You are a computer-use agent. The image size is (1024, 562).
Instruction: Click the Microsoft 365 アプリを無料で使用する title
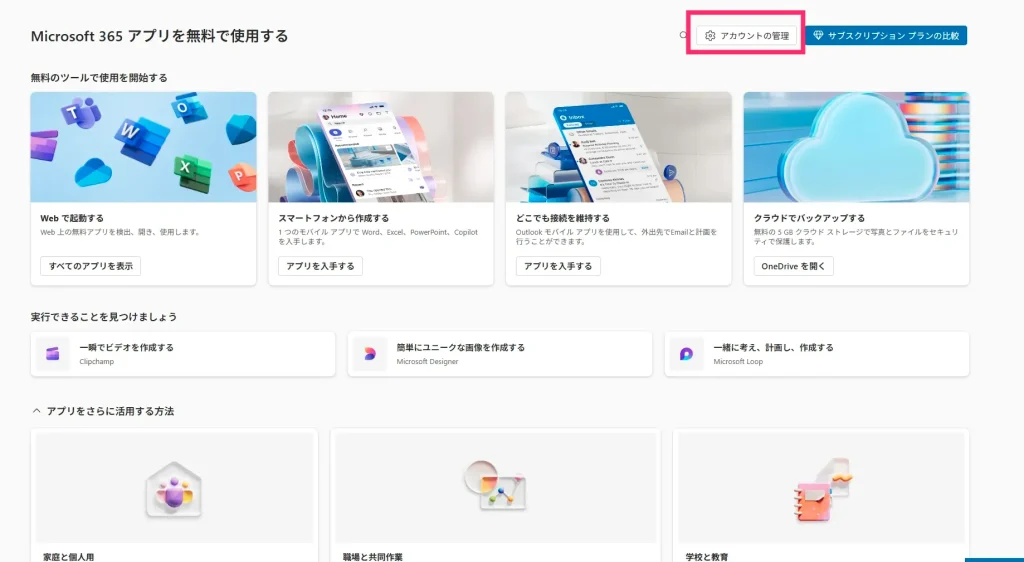point(159,36)
